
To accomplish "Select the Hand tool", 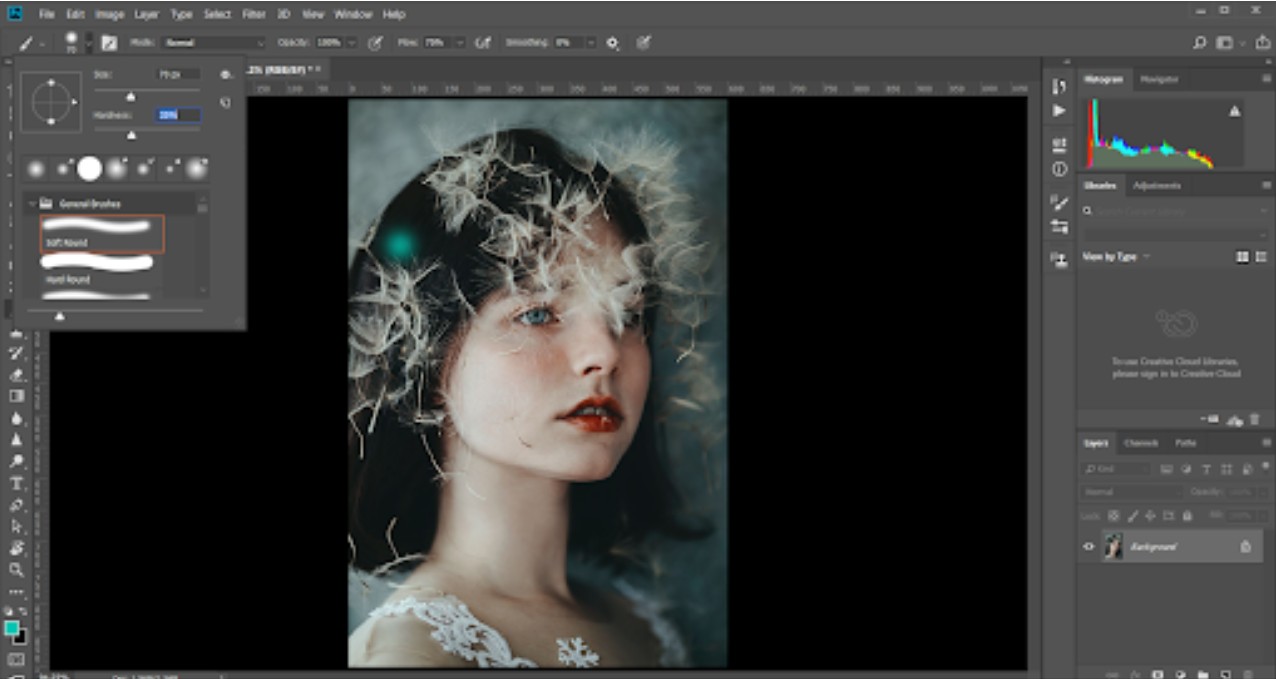I will tap(16, 548).
